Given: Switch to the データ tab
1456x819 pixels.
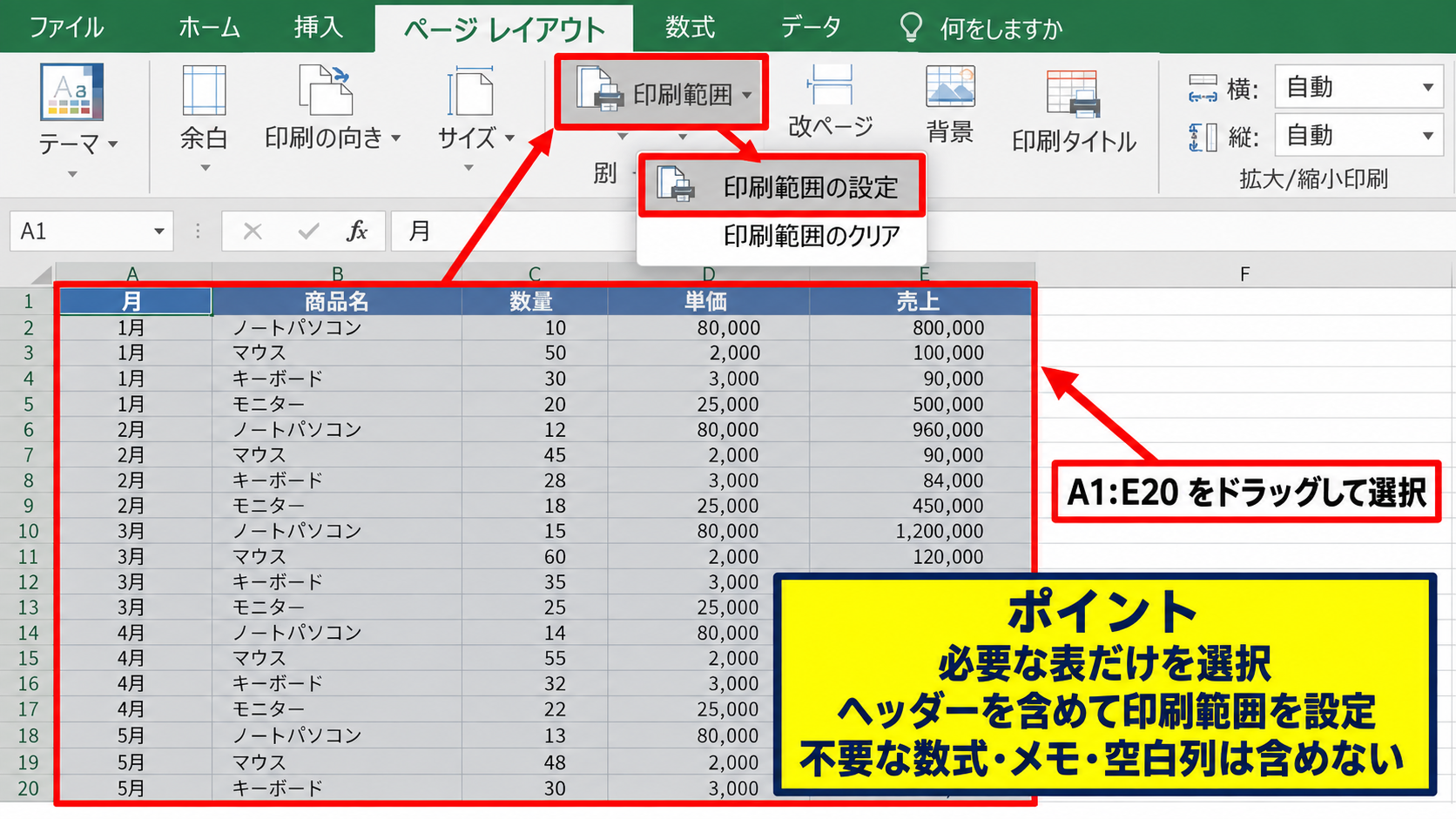Looking at the screenshot, I should click(x=811, y=27).
